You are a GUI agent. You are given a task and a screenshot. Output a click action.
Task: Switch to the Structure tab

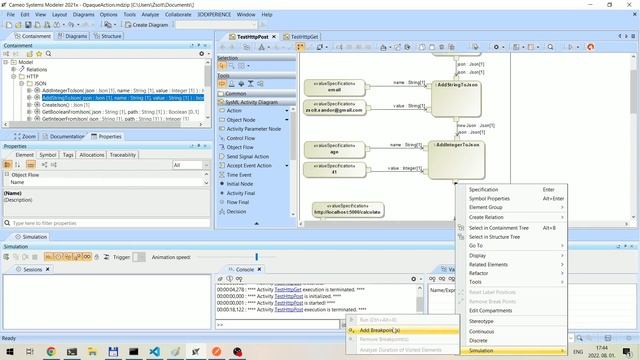click(x=108, y=36)
